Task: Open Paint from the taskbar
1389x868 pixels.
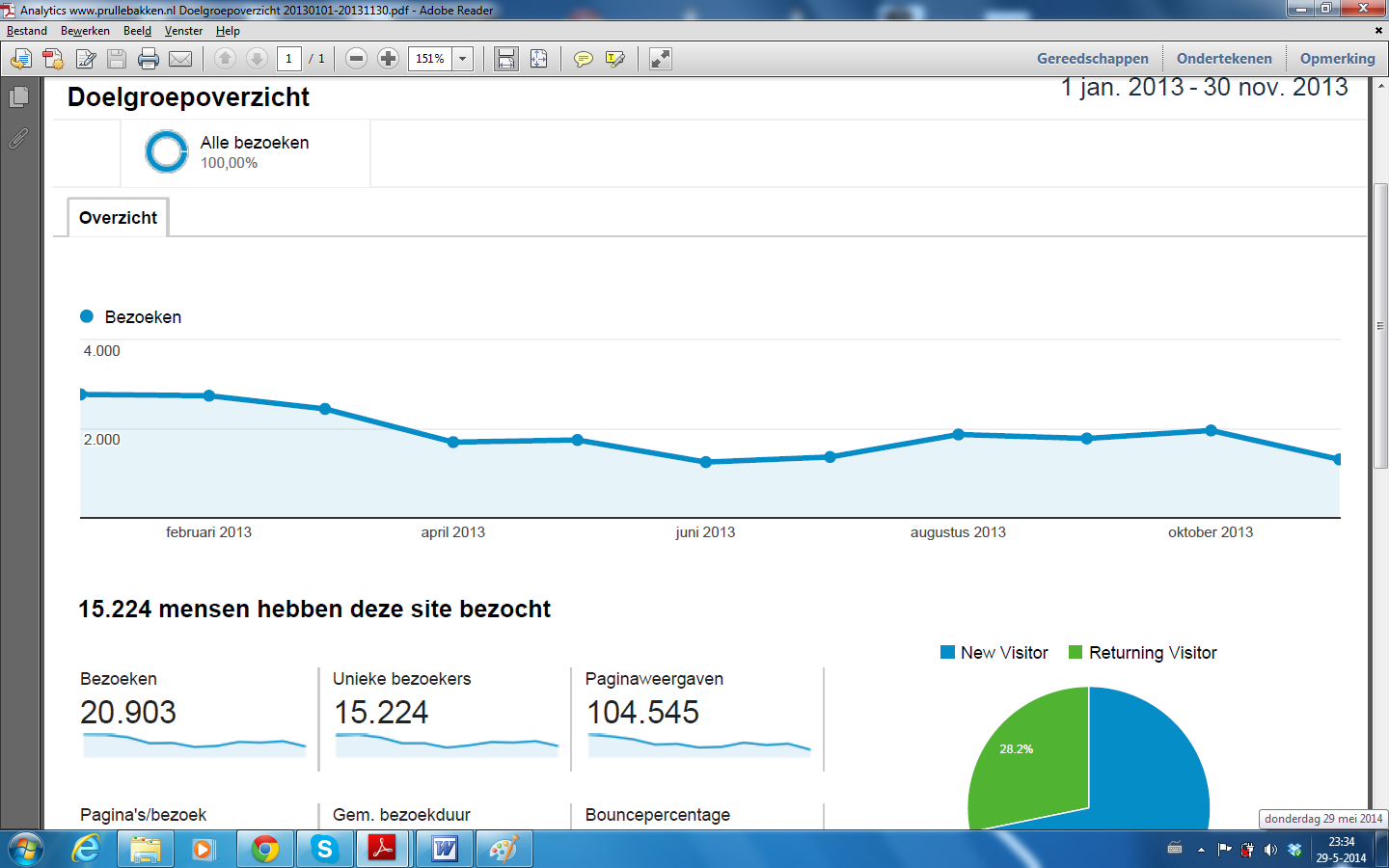Action: click(504, 850)
